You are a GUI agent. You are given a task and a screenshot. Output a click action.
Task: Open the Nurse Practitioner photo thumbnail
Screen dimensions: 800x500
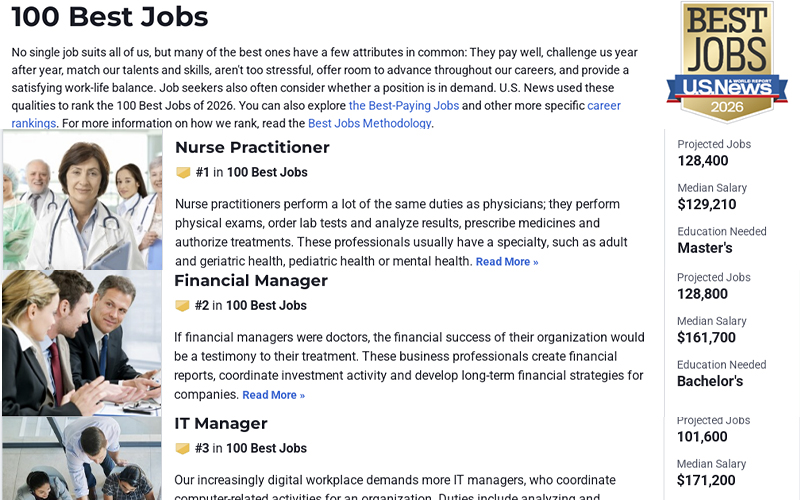pyautogui.click(x=81, y=200)
